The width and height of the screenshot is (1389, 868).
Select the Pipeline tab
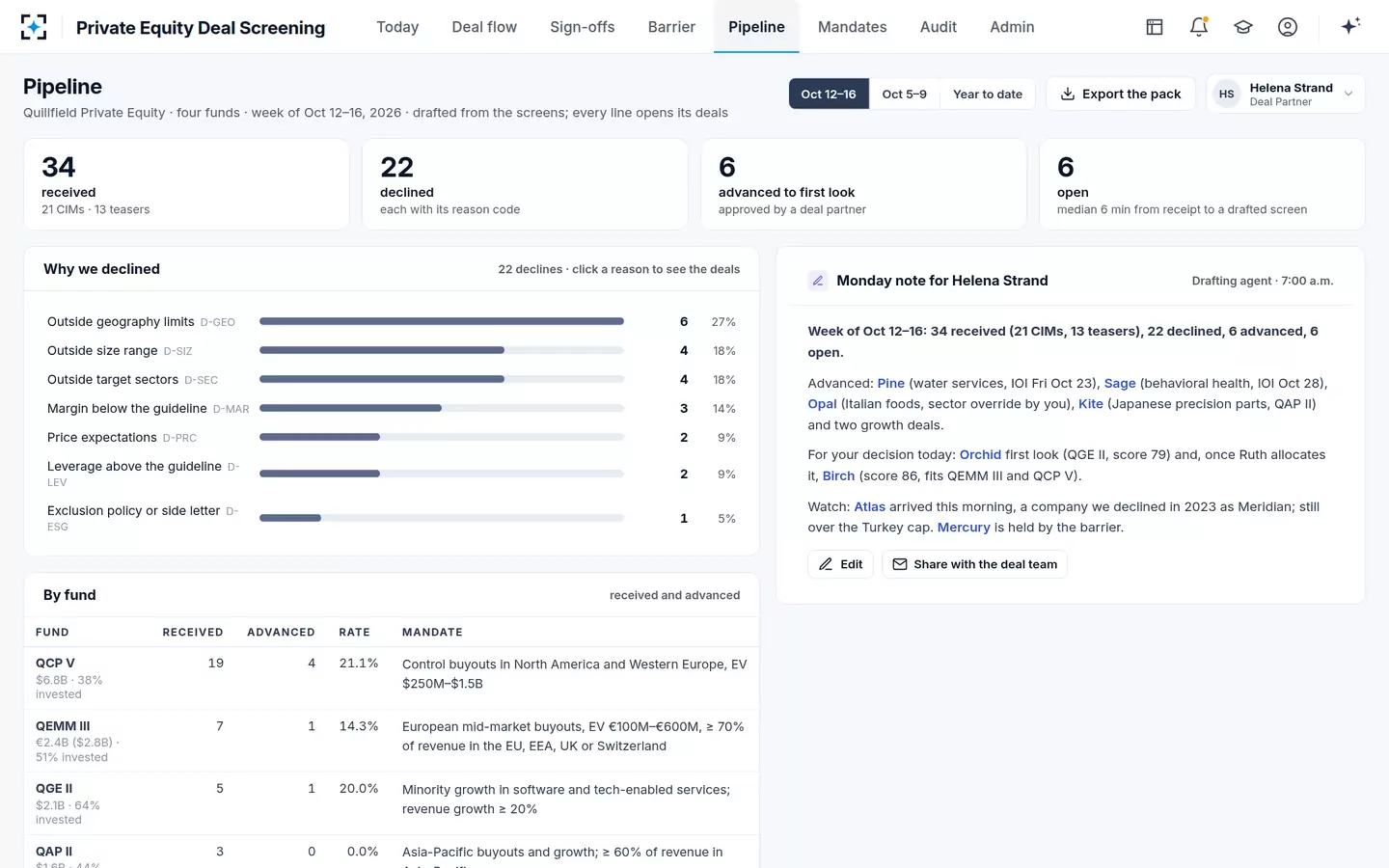(756, 27)
